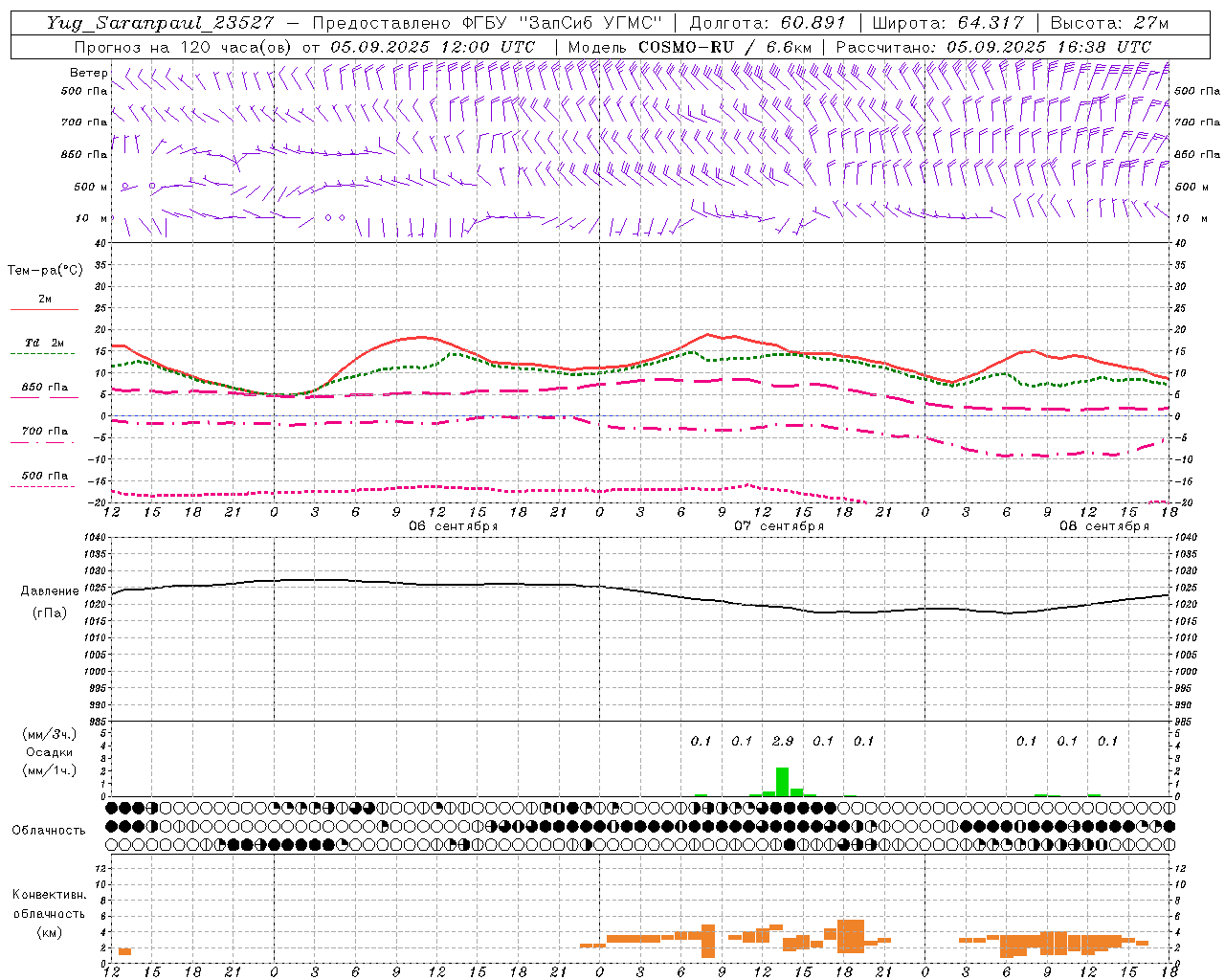
Task: Click the Долгота: 60.891 value
Action: [768, 23]
